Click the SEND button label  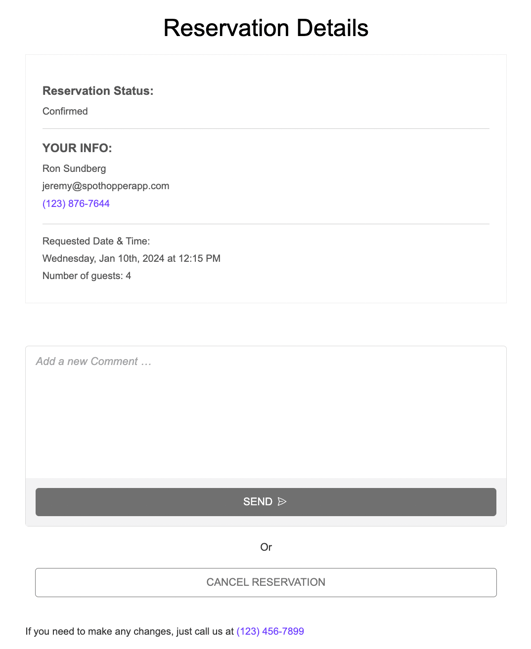[x=257, y=502]
